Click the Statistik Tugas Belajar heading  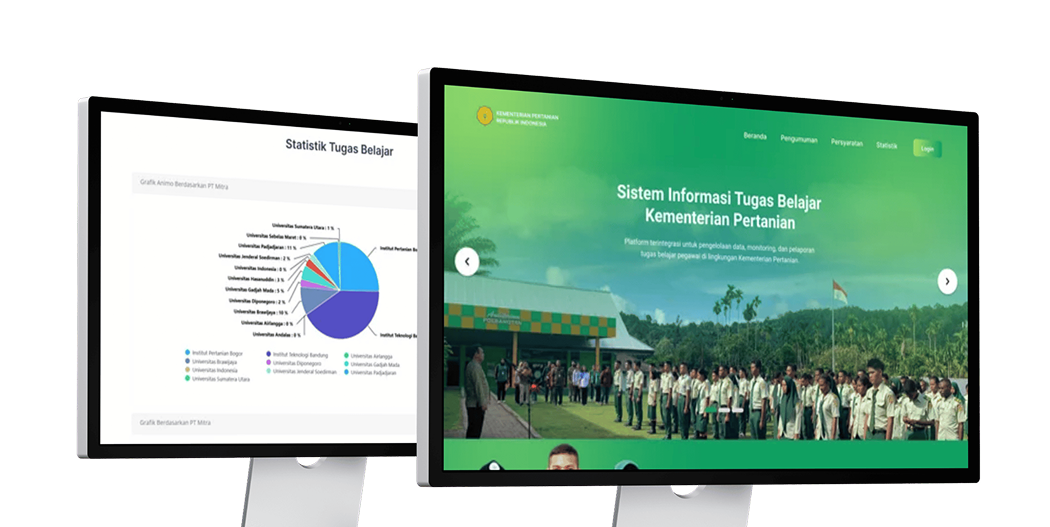tap(340, 147)
